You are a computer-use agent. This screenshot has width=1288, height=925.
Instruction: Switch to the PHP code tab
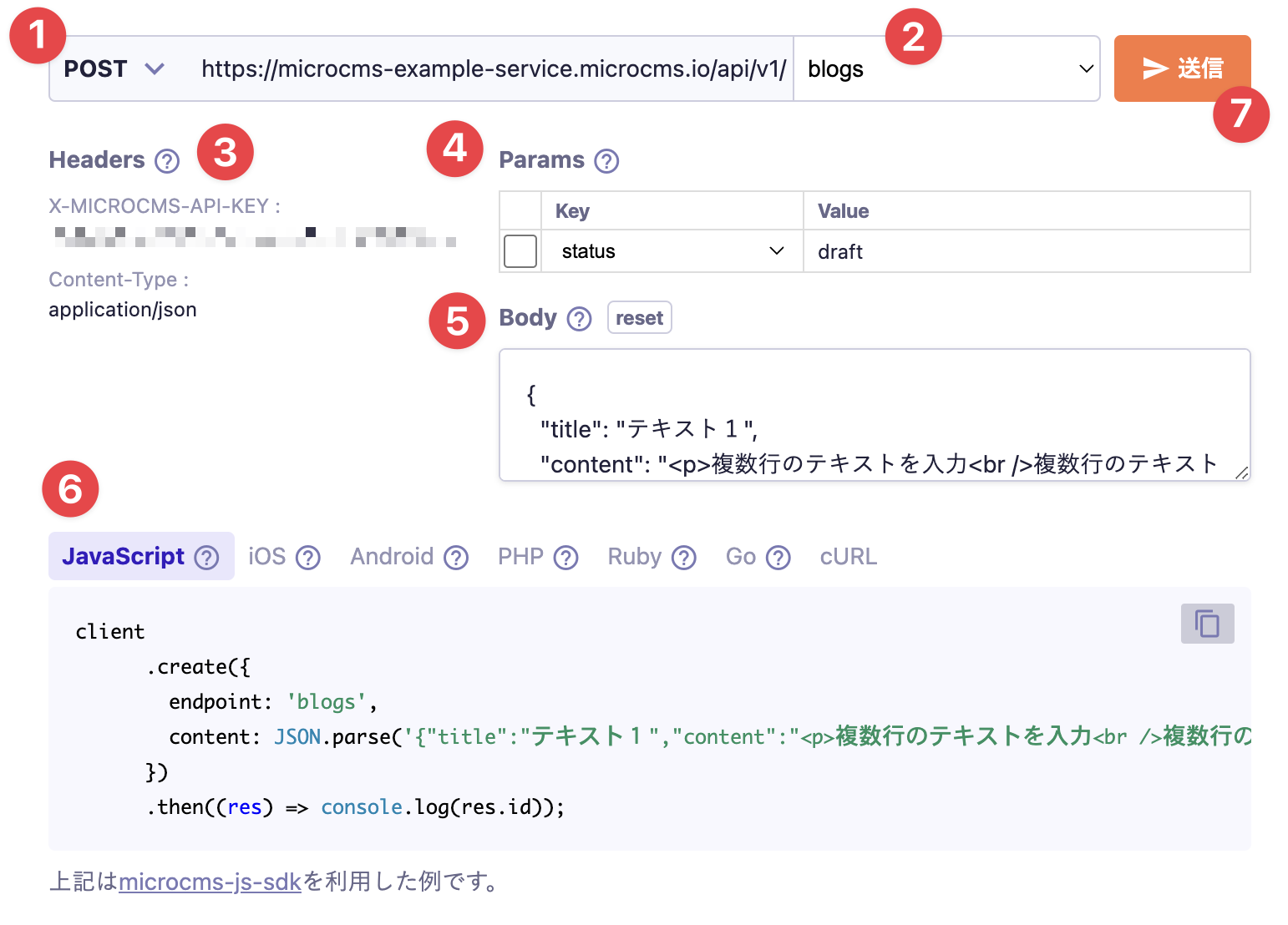coord(520,556)
